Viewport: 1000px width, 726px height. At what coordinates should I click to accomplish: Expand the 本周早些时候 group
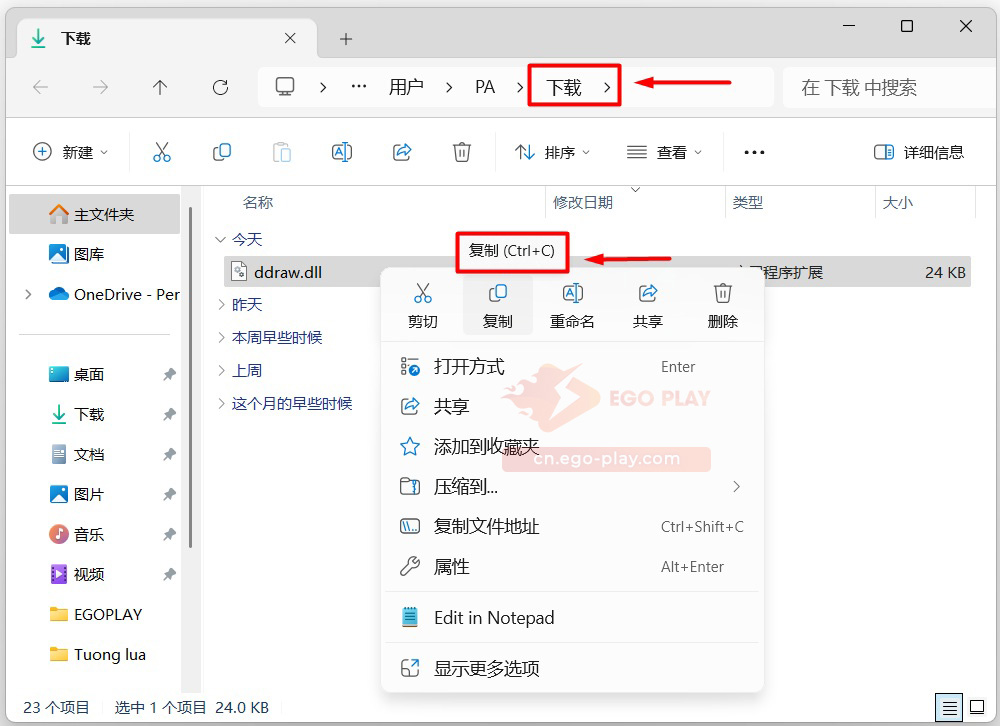[x=221, y=337]
